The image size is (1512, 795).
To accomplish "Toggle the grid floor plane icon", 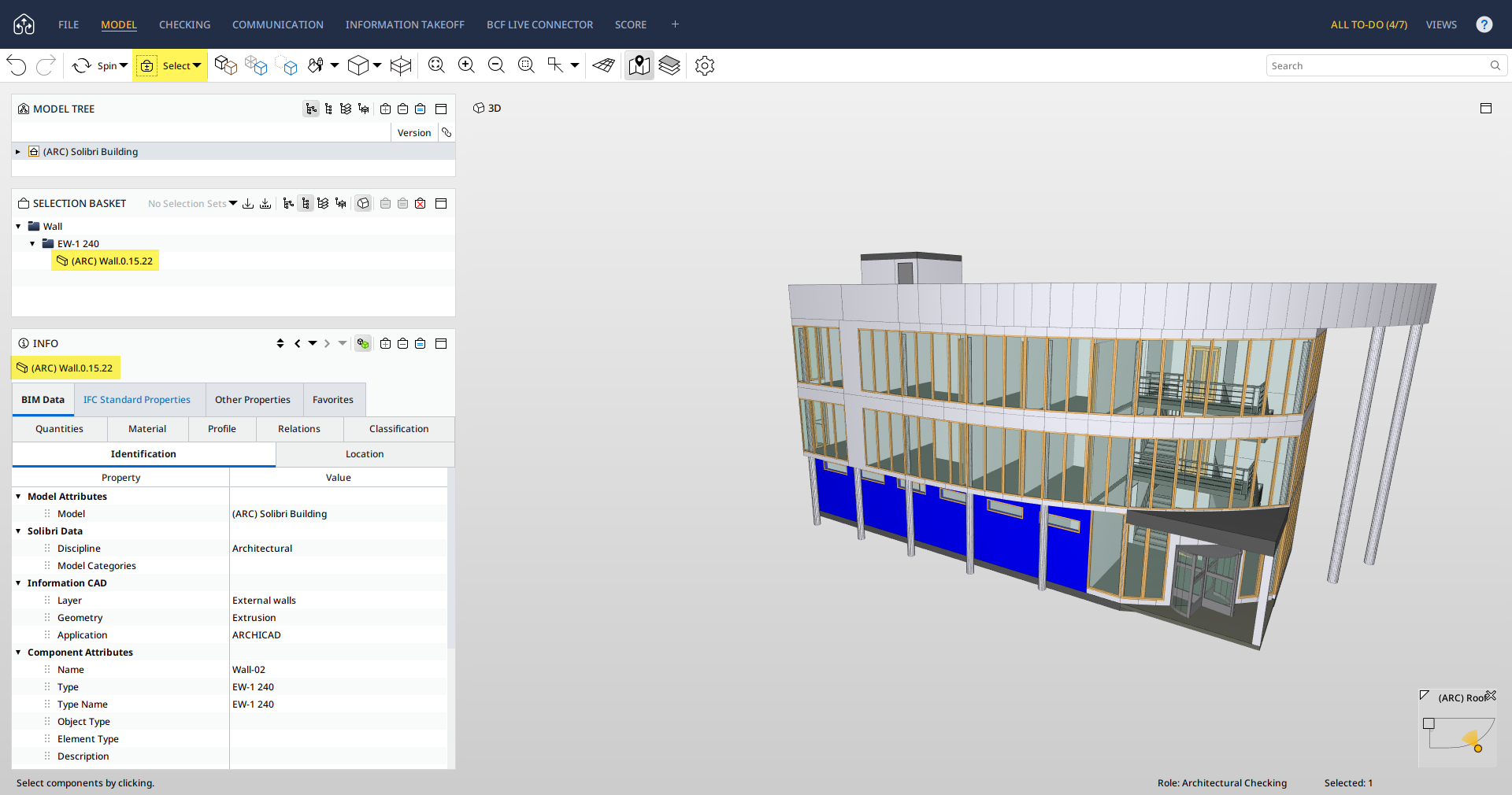I will tap(604, 65).
